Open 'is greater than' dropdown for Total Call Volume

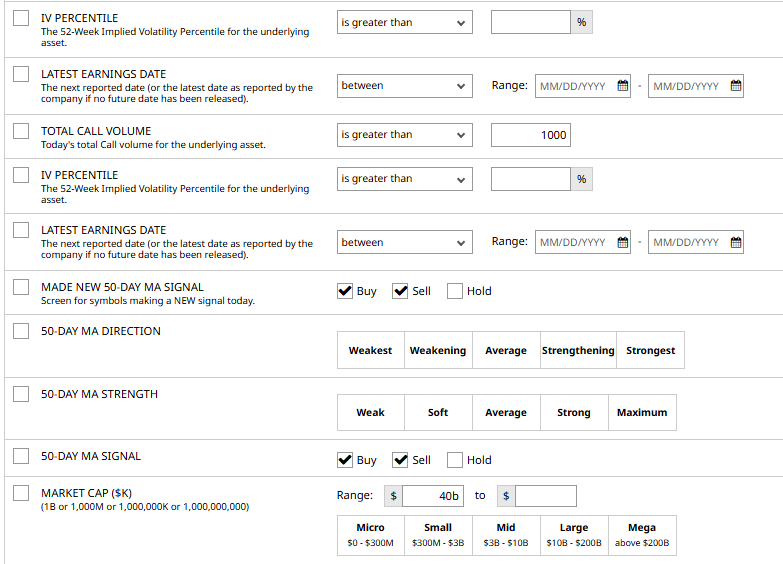404,135
